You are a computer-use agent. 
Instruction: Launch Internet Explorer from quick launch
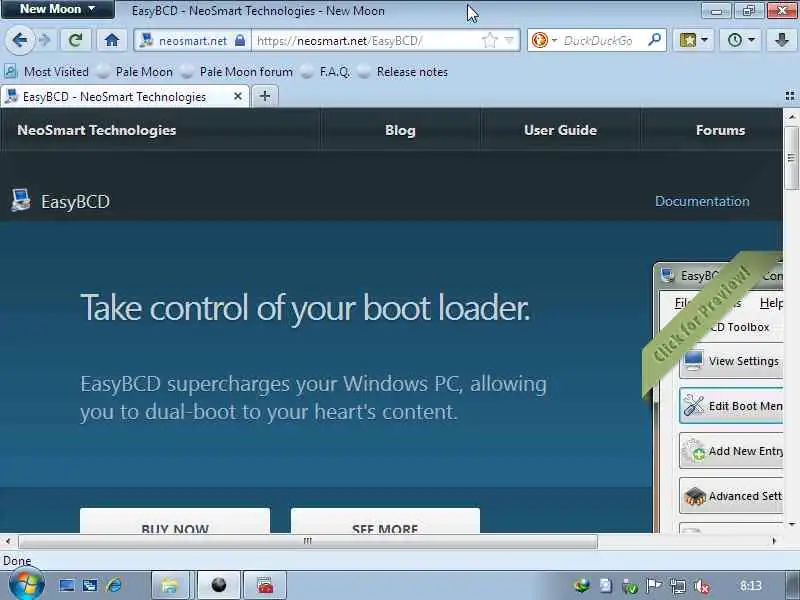click(x=114, y=585)
